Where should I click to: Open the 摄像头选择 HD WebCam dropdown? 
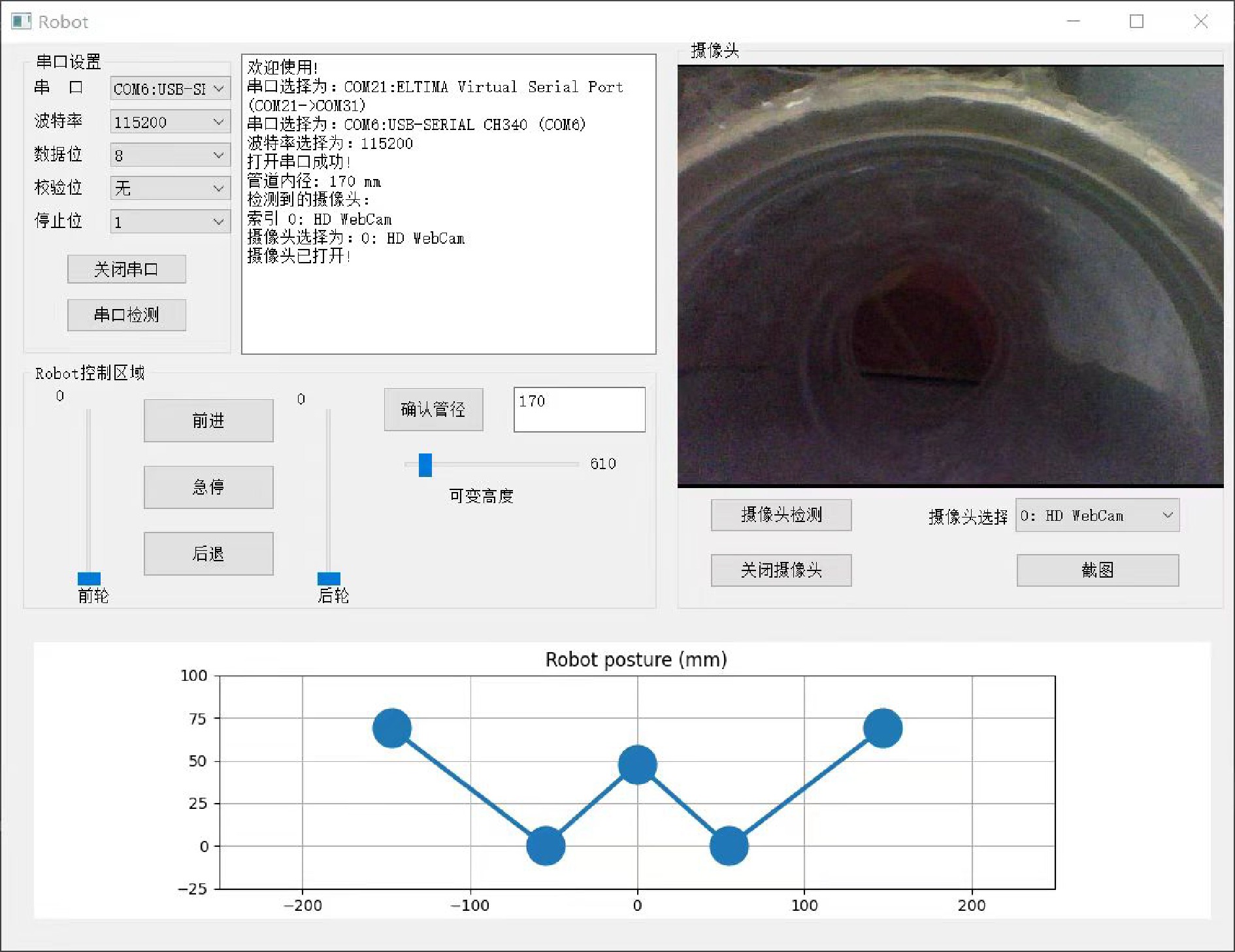pos(1097,516)
